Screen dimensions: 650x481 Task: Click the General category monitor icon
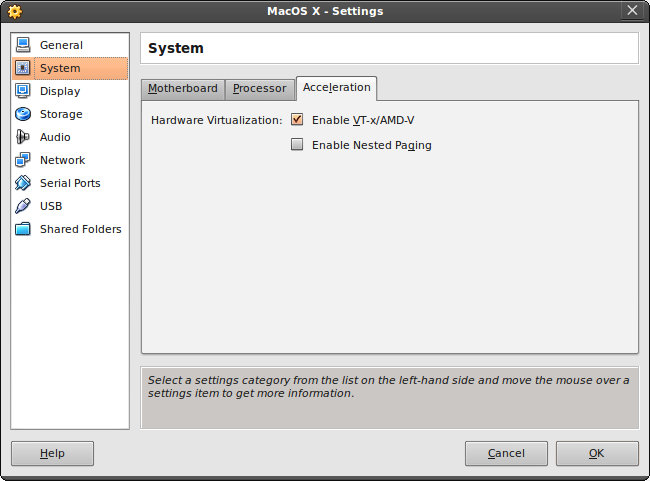click(23, 45)
